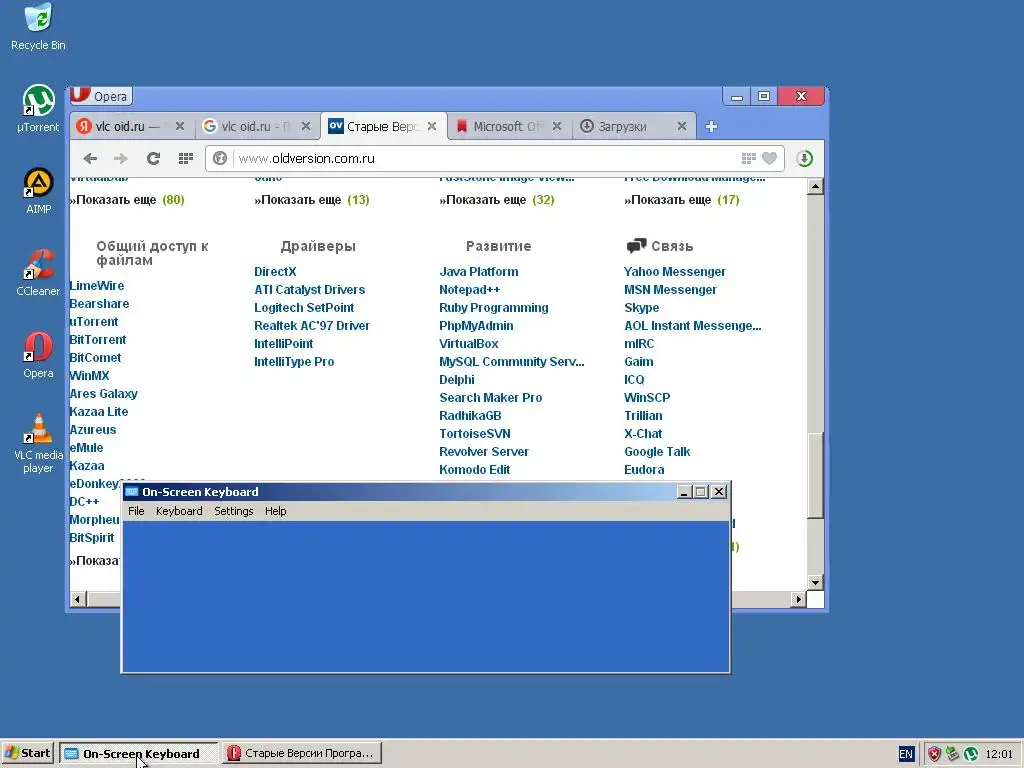Expand 'Показать еще (80)' list
The image size is (1024, 768).
(127, 200)
